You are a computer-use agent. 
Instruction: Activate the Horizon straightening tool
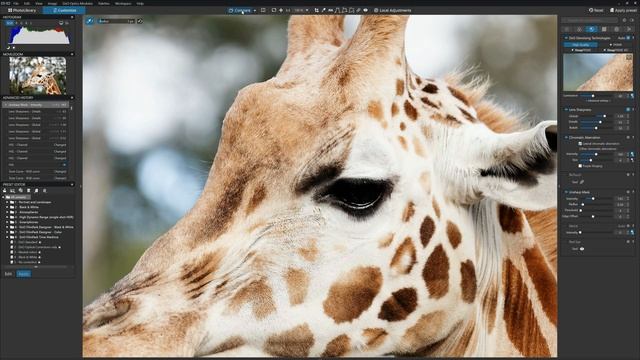(x=330, y=10)
